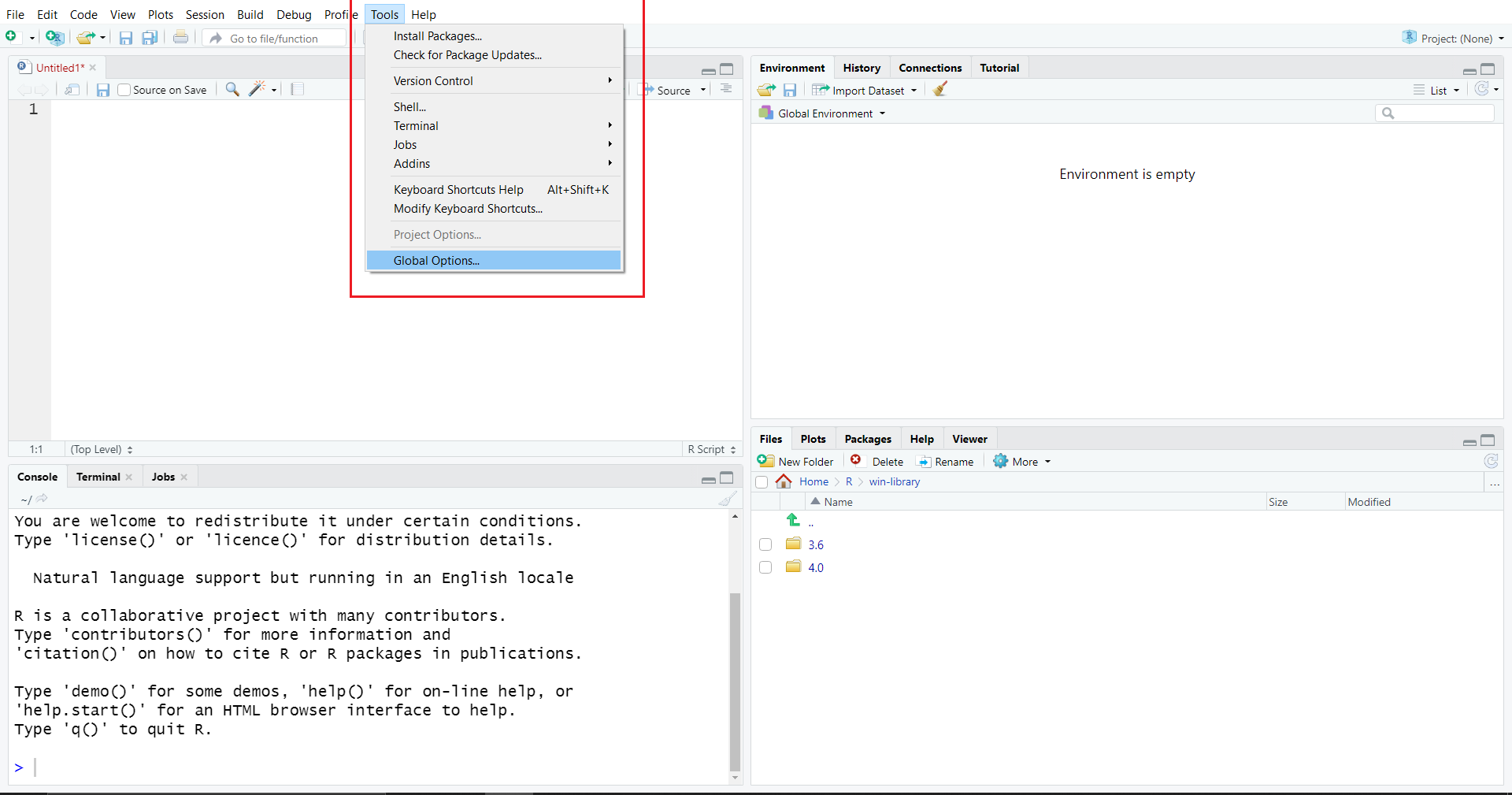Enable the Source on Save checkbox
Image resolution: width=1512 pixels, height=795 pixels.
(x=124, y=90)
